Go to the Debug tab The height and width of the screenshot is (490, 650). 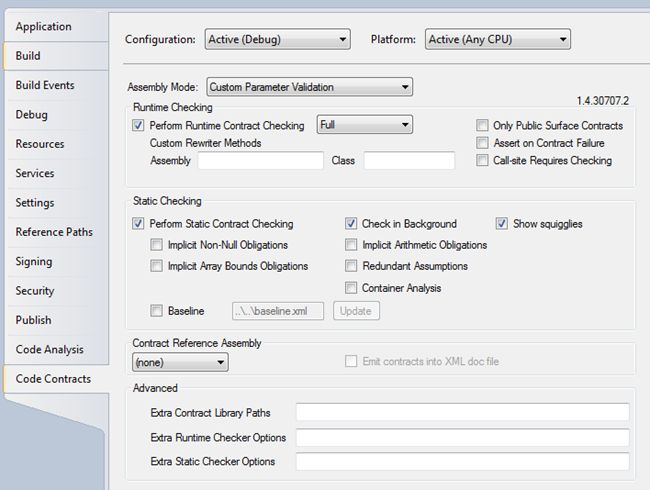click(x=56, y=114)
